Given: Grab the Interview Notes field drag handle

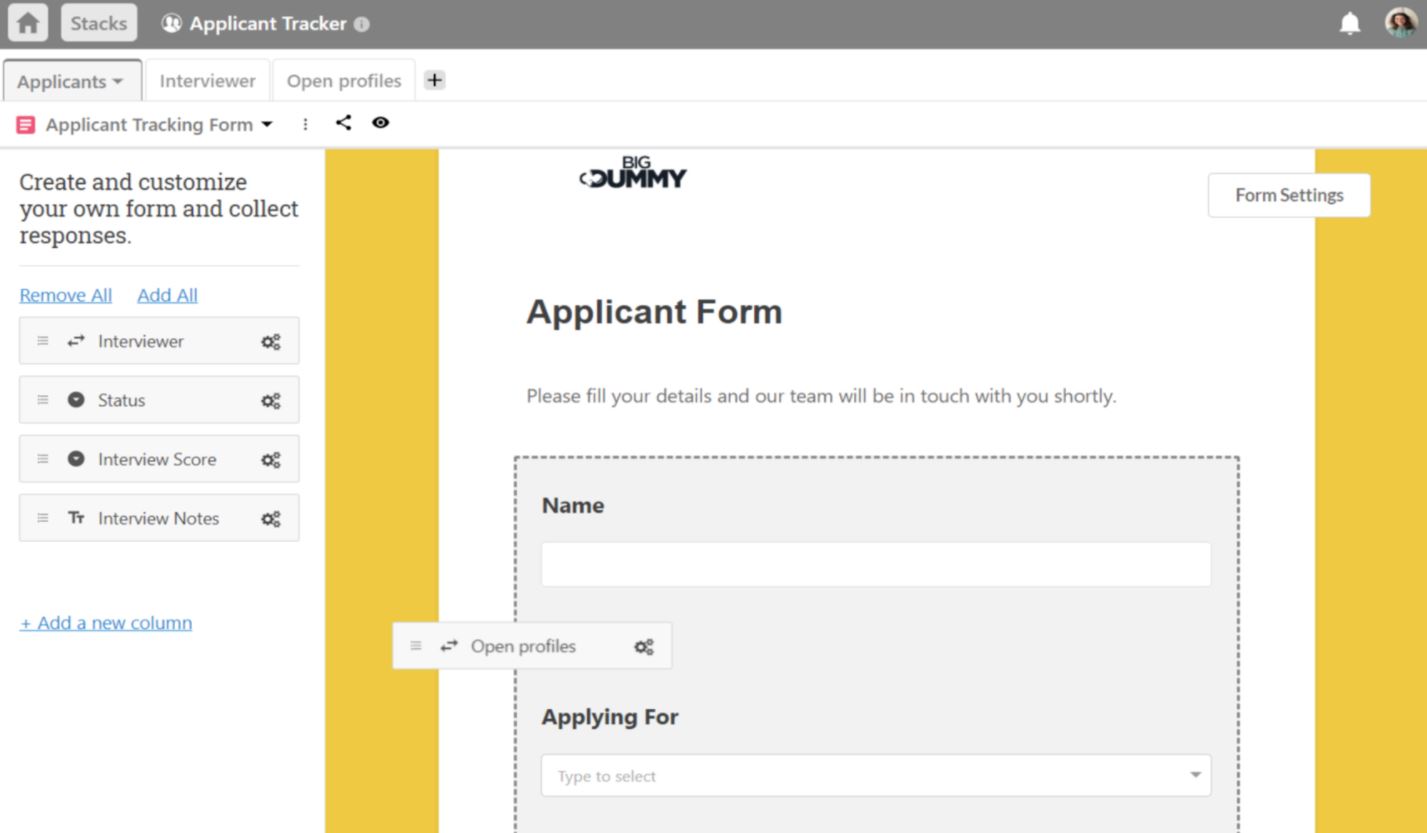Looking at the screenshot, I should tap(43, 518).
